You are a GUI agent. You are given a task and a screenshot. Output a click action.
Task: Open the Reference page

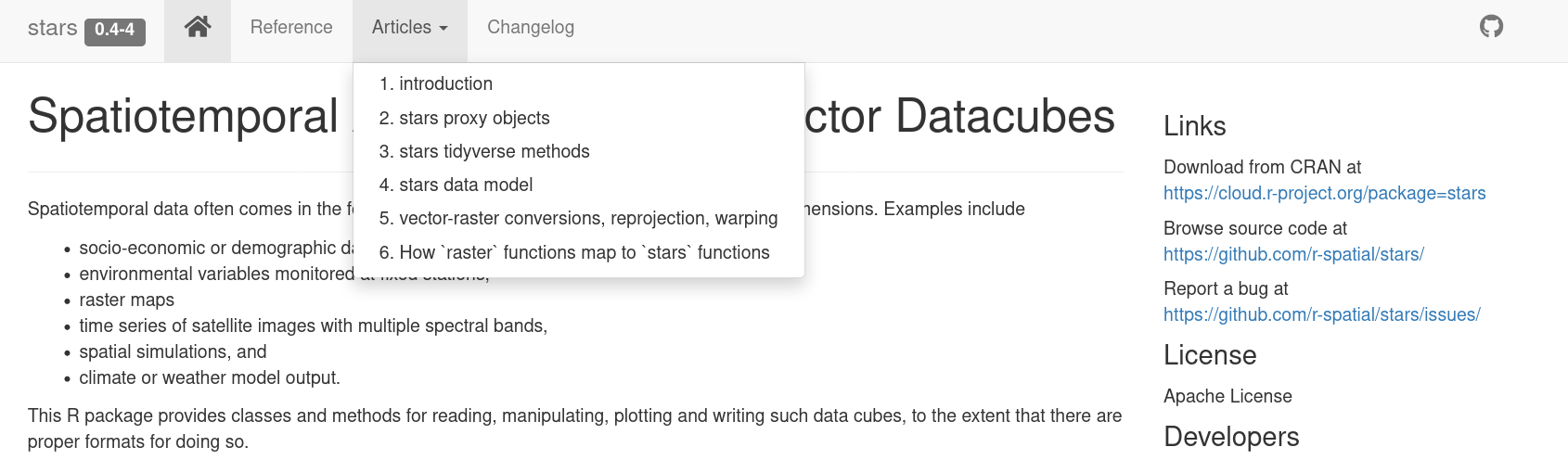(x=291, y=28)
